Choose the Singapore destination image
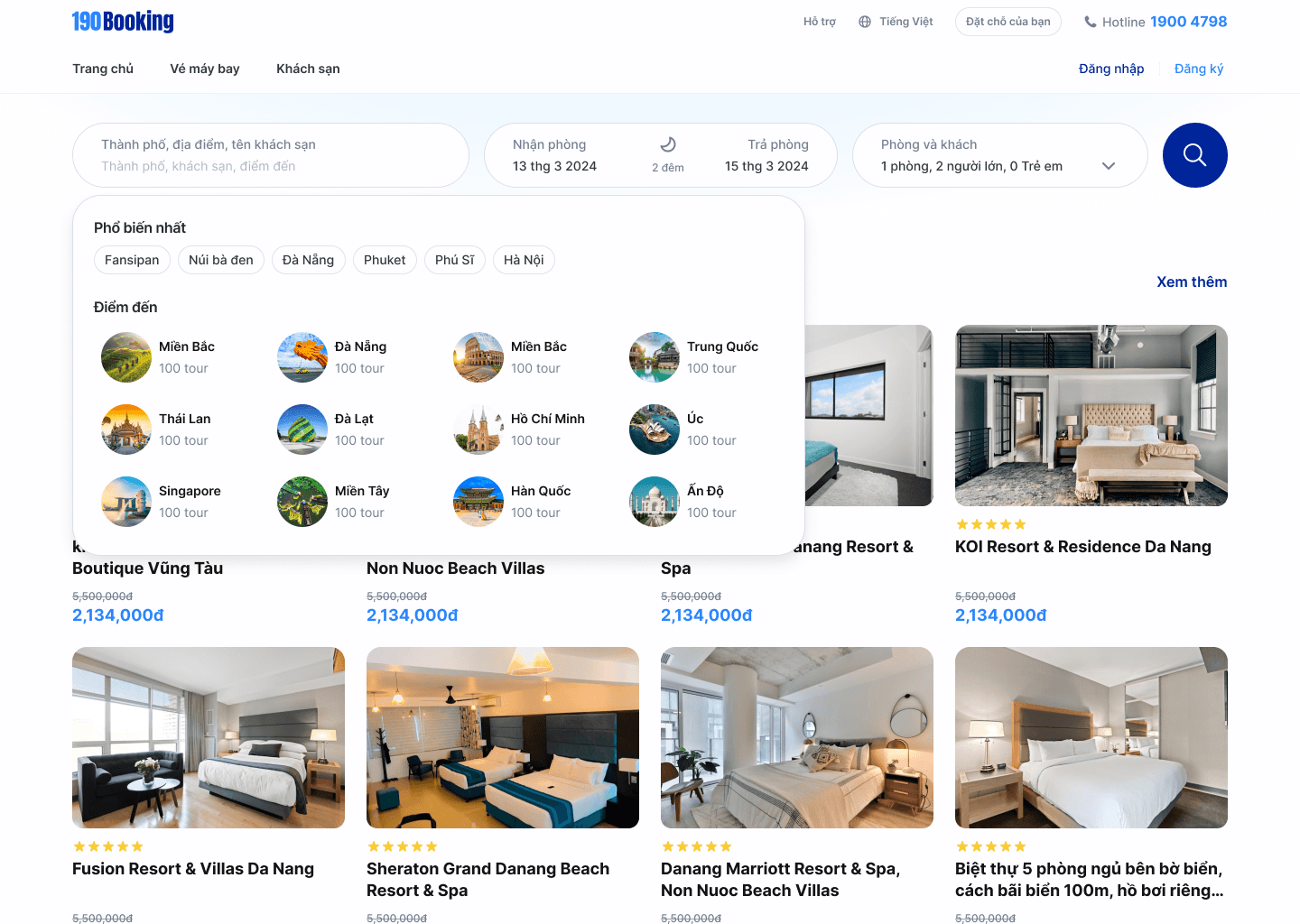1300x924 pixels. (x=126, y=502)
